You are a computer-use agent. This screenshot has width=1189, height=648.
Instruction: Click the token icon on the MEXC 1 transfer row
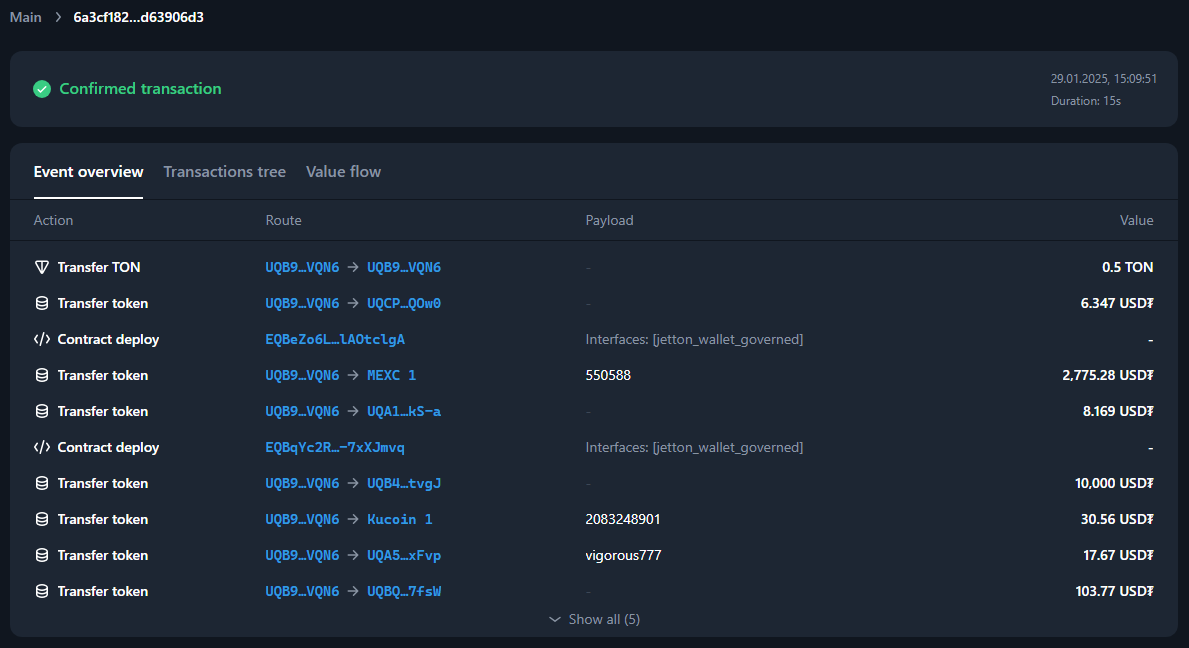(x=42, y=375)
